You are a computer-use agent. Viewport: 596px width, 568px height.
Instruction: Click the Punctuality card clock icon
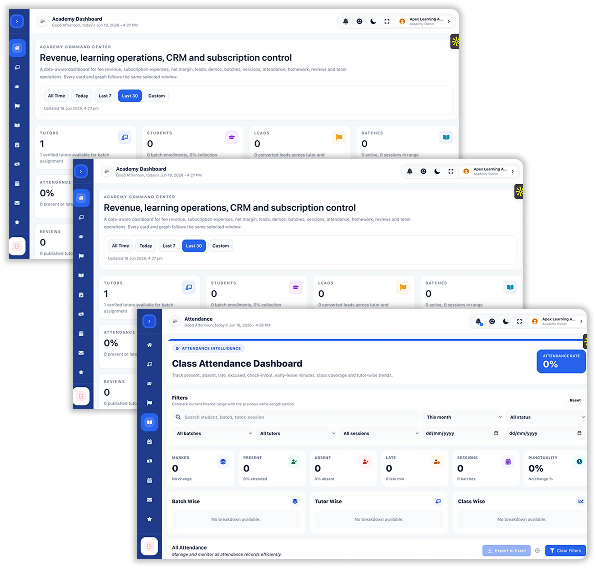[x=579, y=462]
